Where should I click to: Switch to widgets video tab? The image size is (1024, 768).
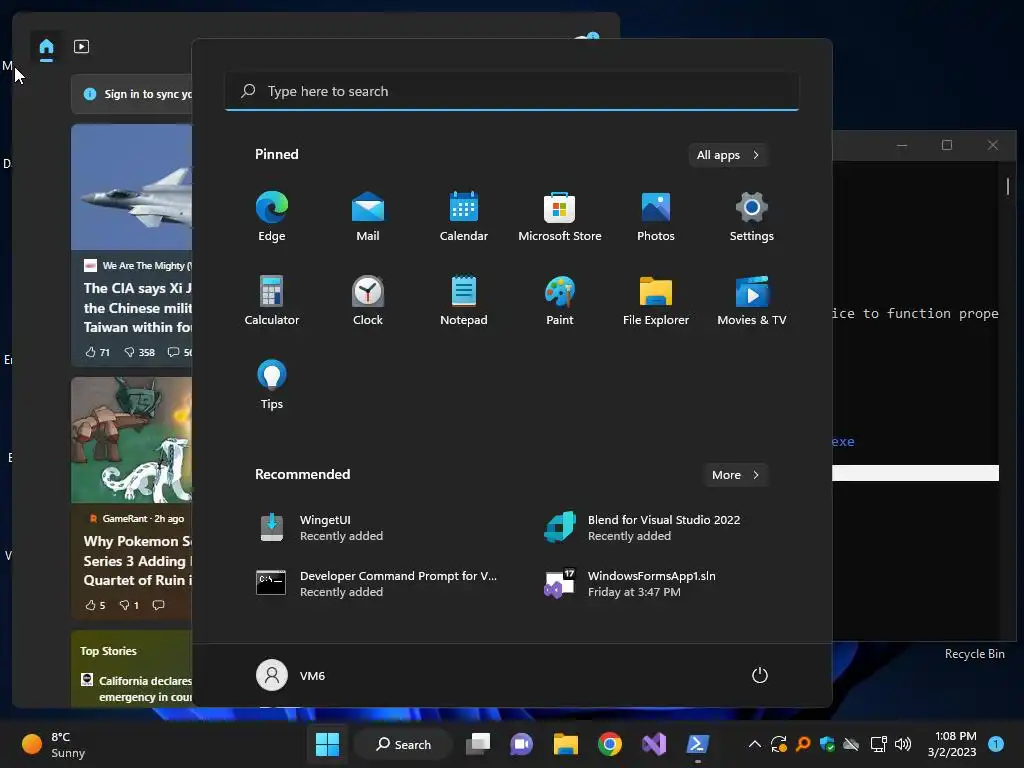coord(82,47)
